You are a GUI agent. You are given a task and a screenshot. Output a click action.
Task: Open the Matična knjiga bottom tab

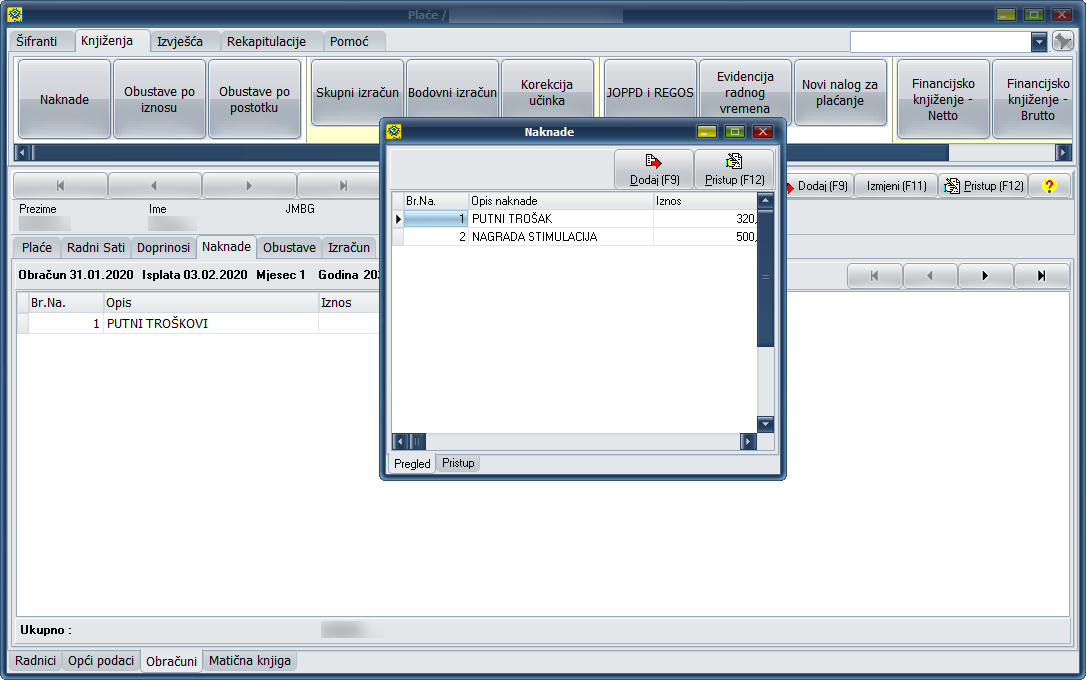click(x=250, y=661)
